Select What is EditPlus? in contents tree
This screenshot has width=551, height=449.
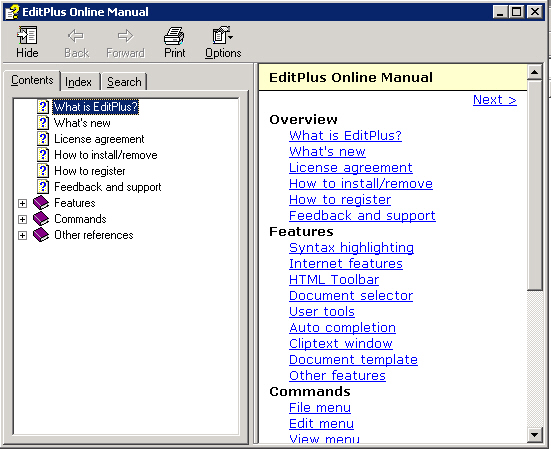pos(96,106)
